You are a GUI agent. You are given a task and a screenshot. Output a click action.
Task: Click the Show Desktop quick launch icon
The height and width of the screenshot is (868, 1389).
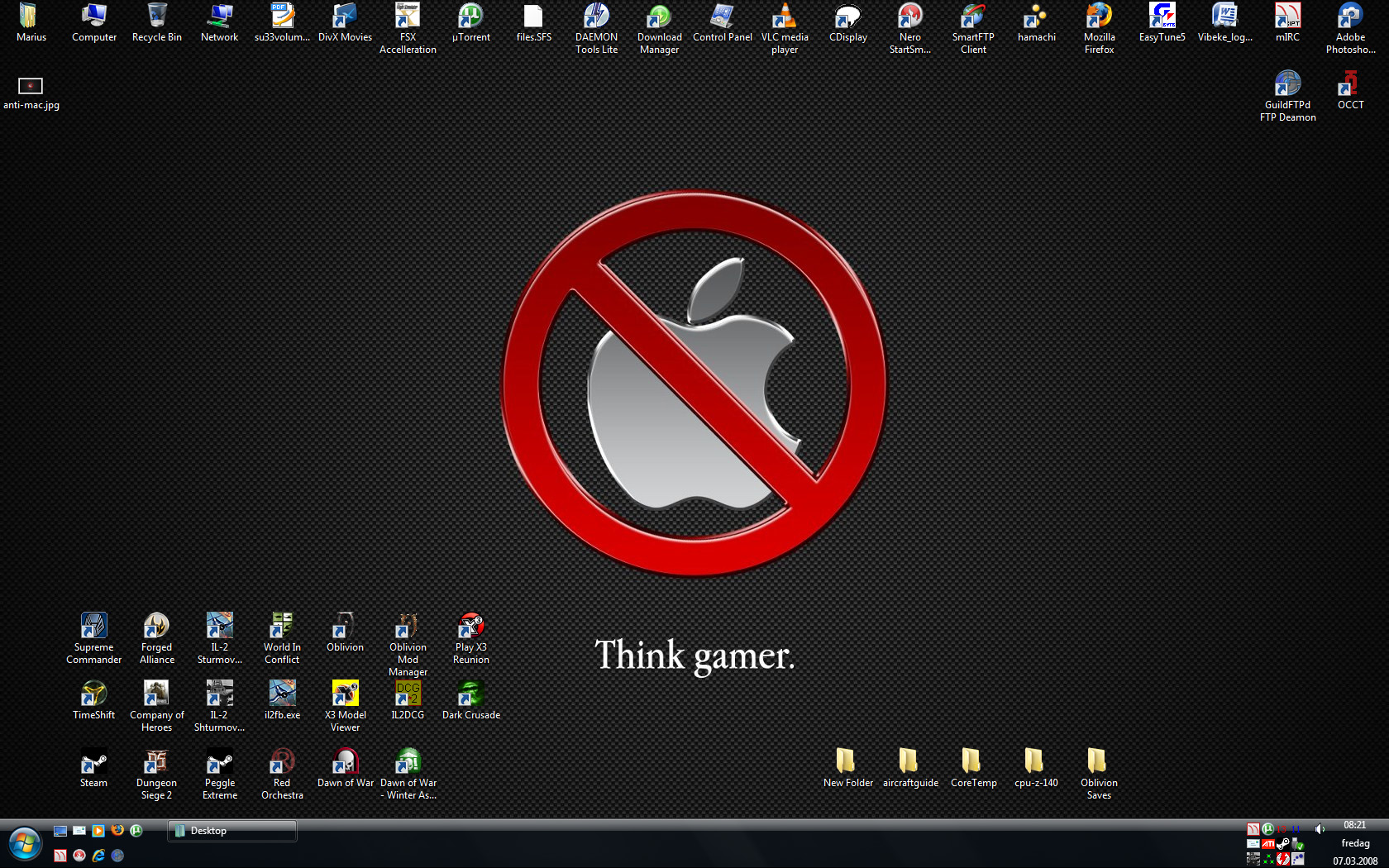point(60,831)
